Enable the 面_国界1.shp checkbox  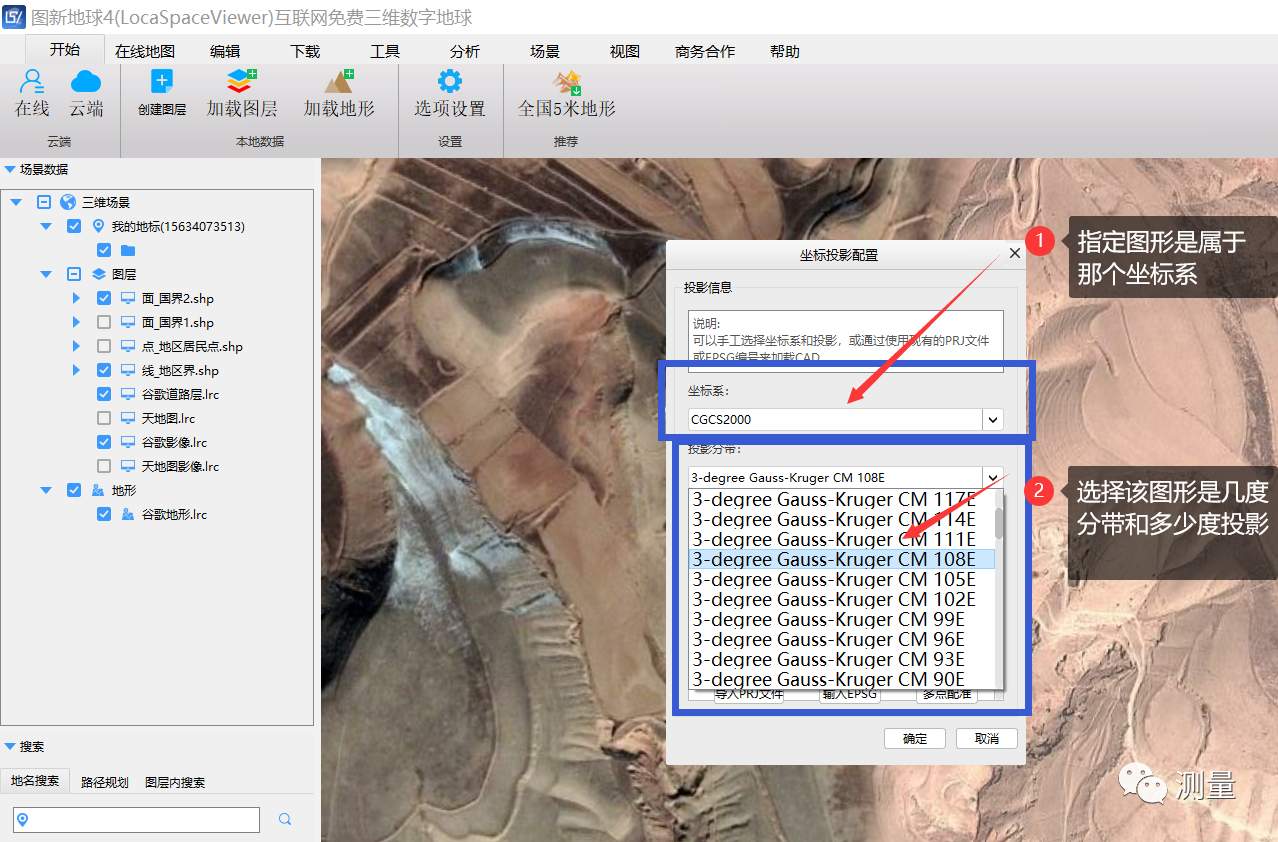104,322
